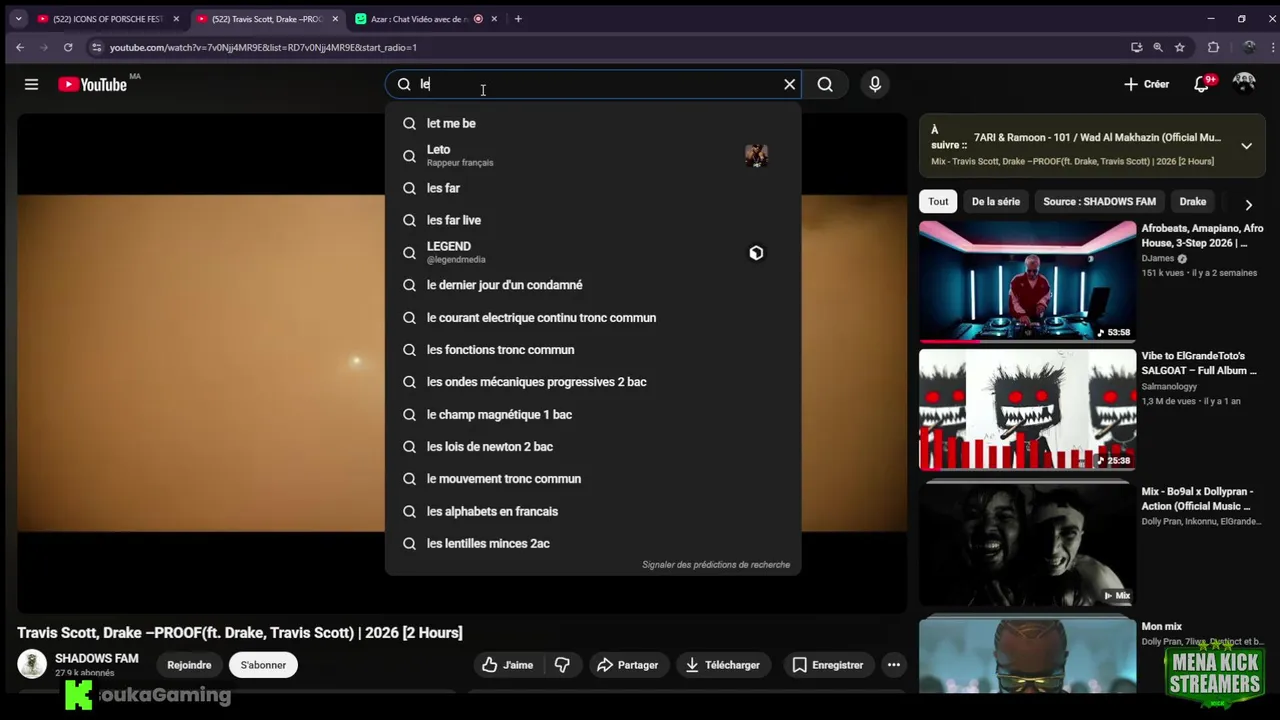This screenshot has width=1280, height=720.
Task: Reload the page with the refresh icon
Action: [x=68, y=47]
